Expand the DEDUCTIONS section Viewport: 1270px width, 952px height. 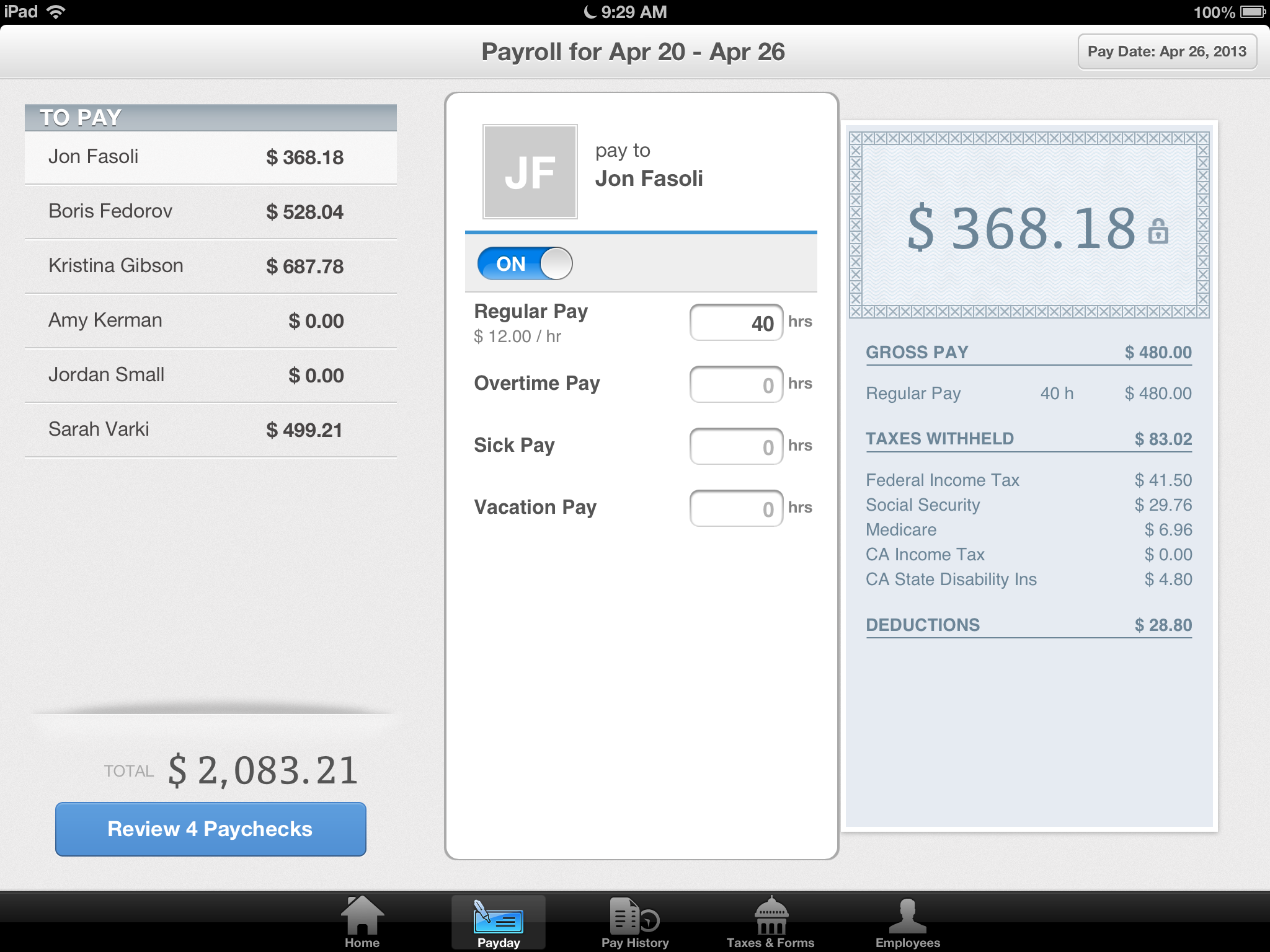tap(1029, 625)
